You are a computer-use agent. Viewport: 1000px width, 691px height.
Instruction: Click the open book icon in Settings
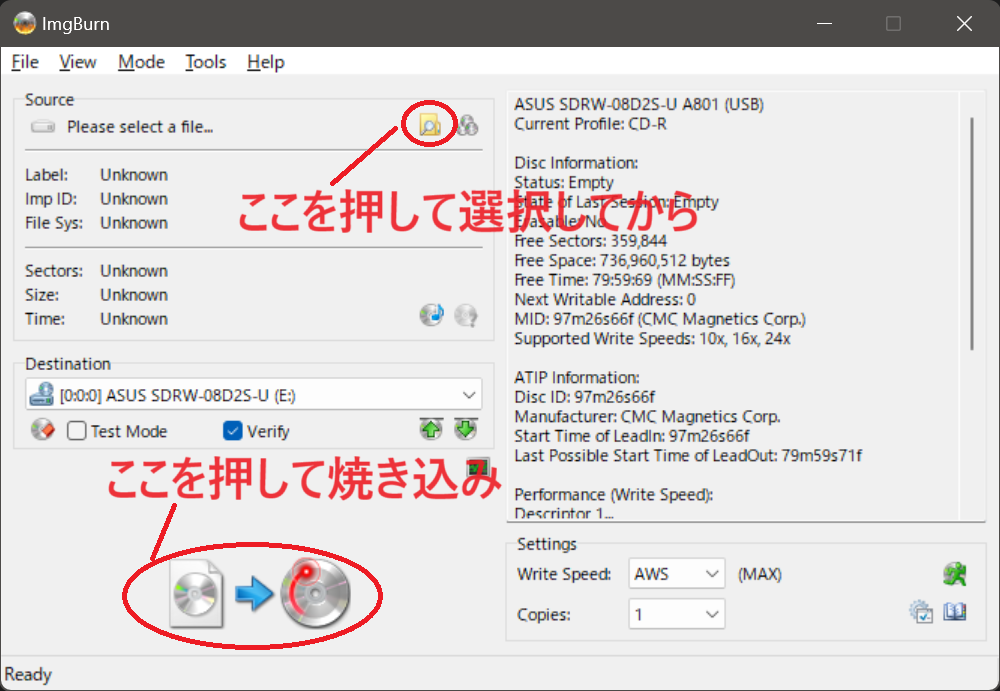[955, 612]
